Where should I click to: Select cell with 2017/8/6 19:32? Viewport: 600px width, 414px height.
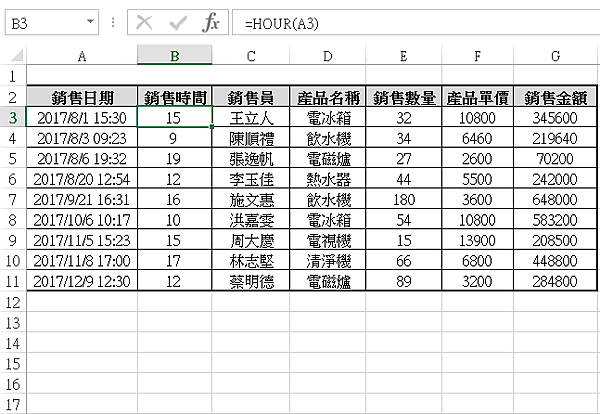point(82,158)
